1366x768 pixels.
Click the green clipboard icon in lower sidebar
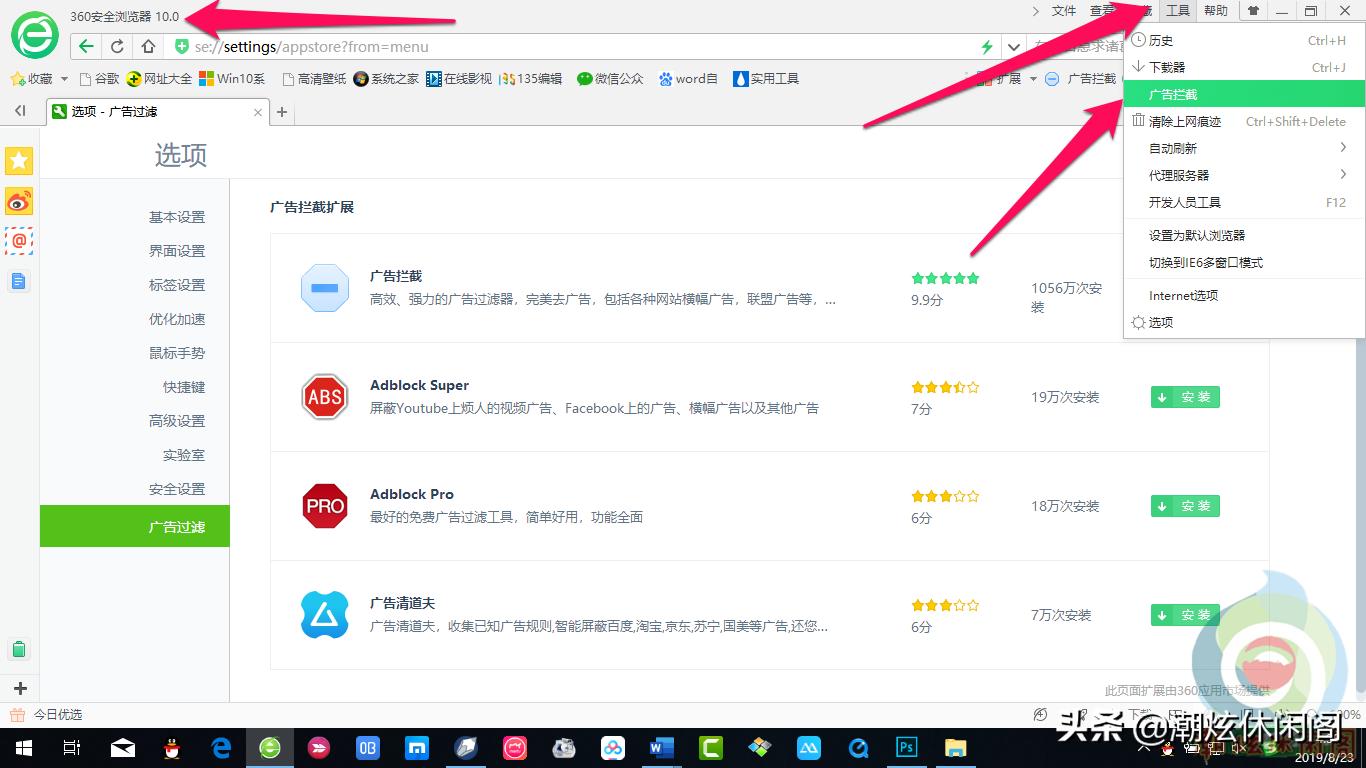[x=19, y=649]
